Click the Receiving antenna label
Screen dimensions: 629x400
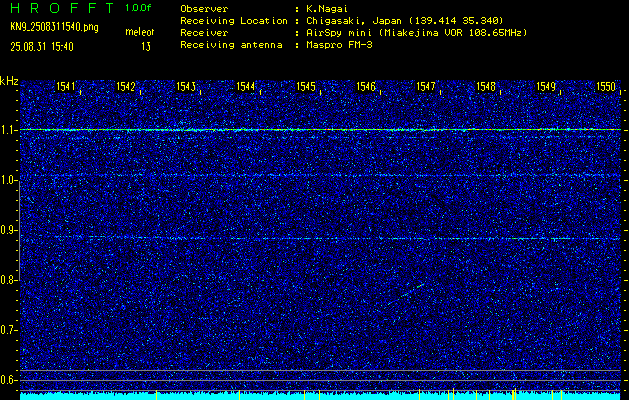231,45
